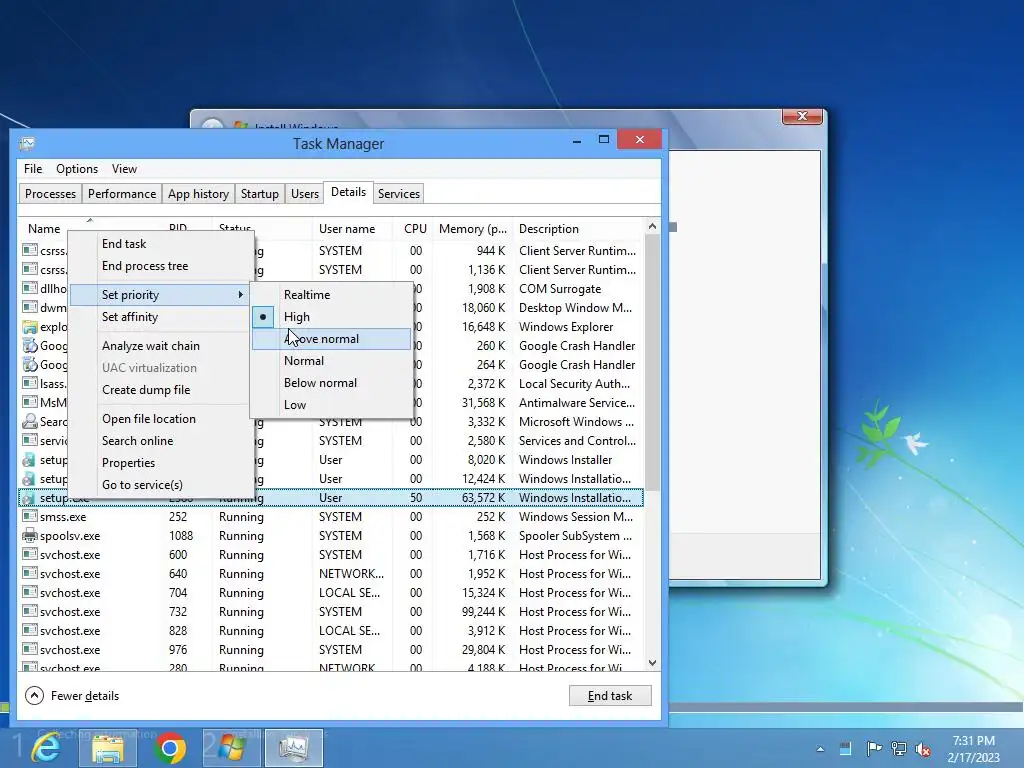
Task: Click the lsass process icon
Action: (x=29, y=383)
